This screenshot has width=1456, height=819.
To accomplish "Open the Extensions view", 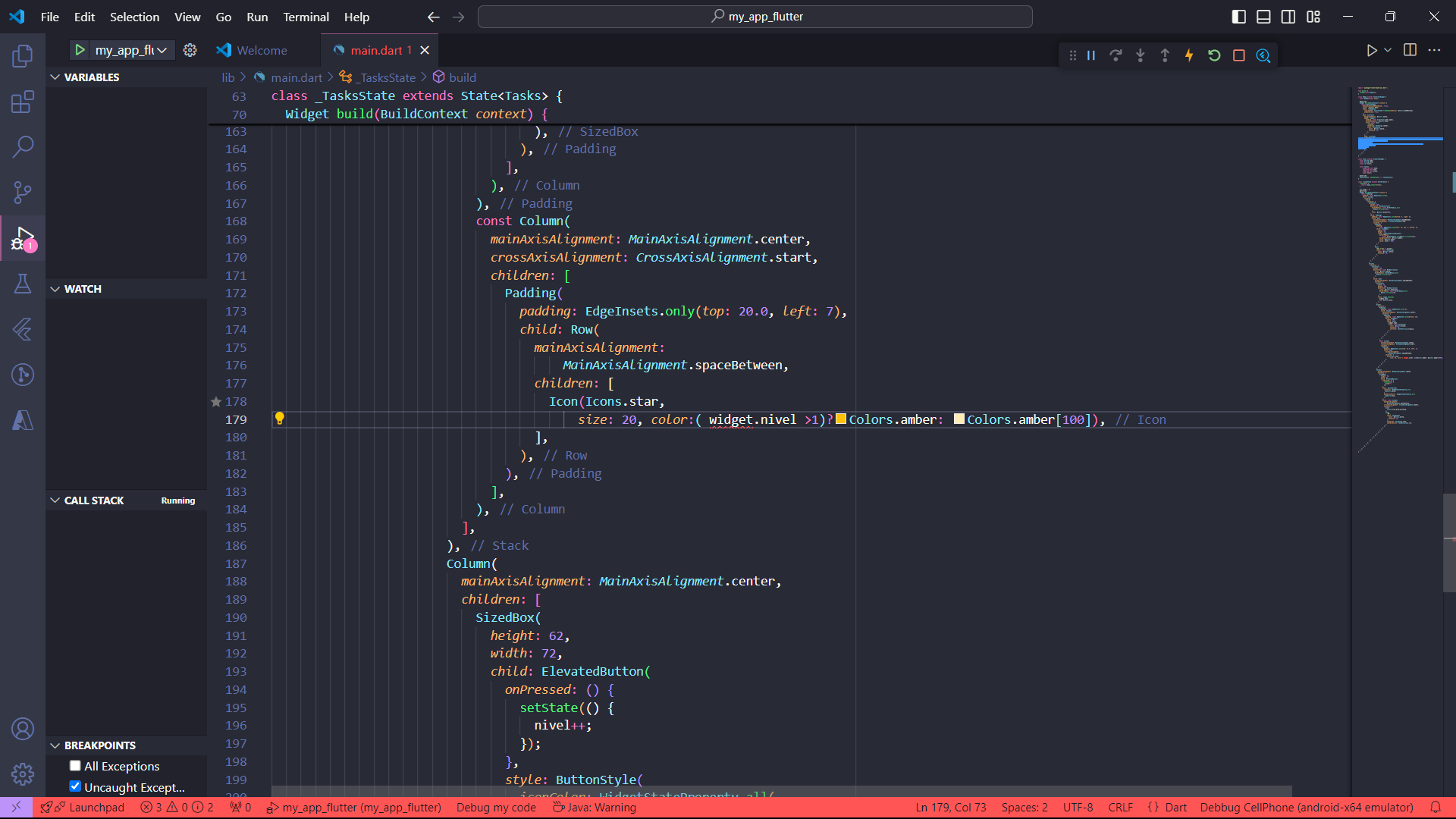I will click(x=23, y=102).
